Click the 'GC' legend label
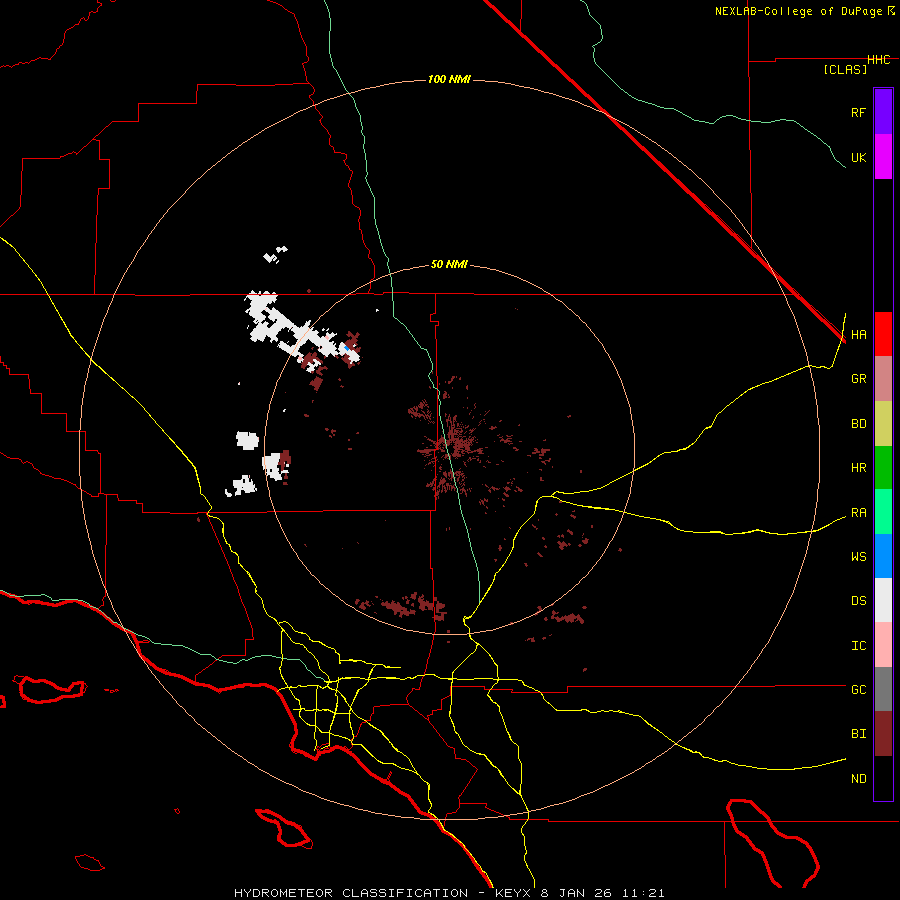The height and width of the screenshot is (900, 900). pyautogui.click(x=858, y=689)
